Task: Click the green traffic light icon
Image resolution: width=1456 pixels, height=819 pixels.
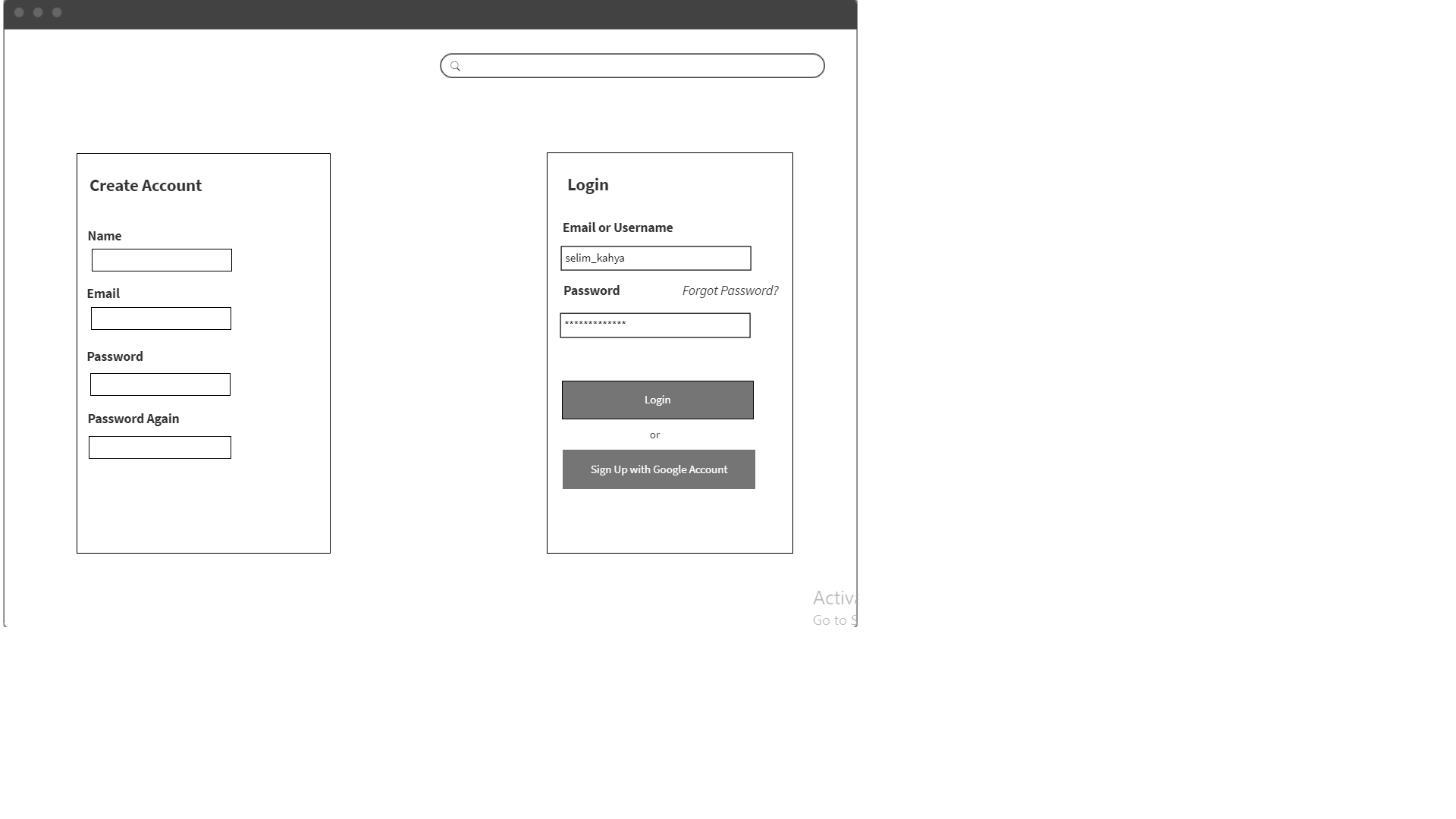Action: click(x=57, y=12)
